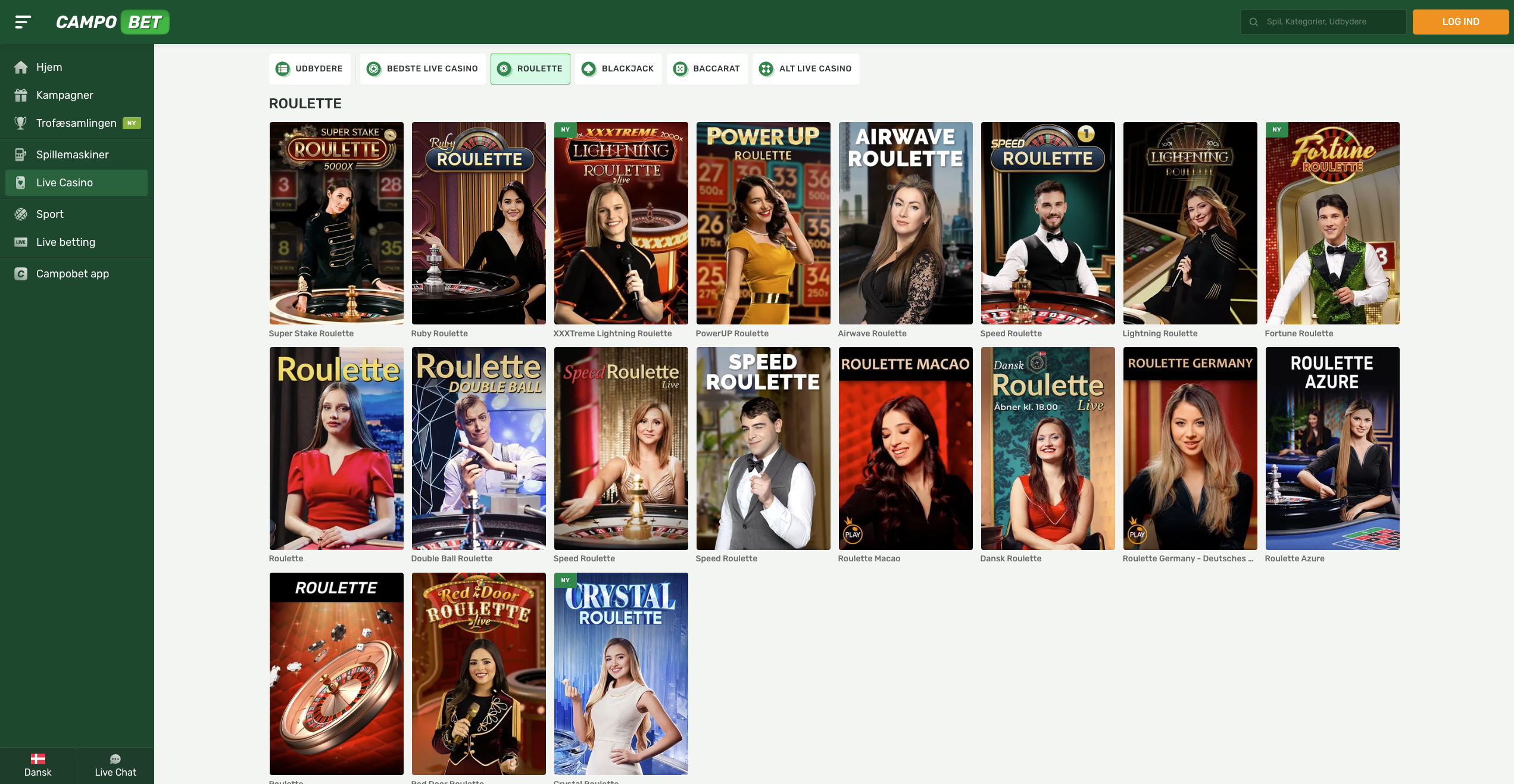Click the Roulette tab chip icon
This screenshot has width=1514, height=784.
(x=504, y=69)
